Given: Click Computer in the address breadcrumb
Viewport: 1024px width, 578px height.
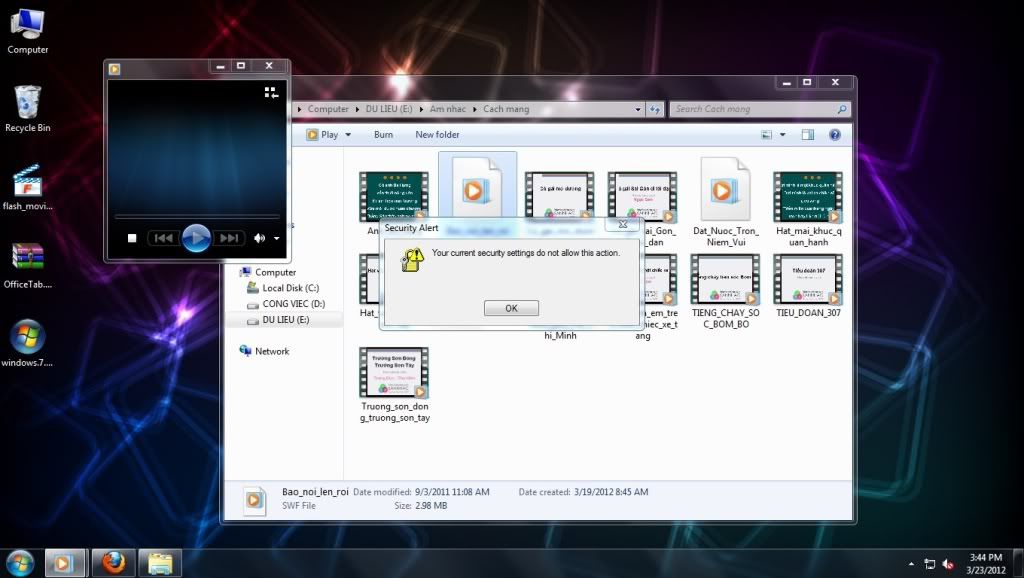Looking at the screenshot, I should coord(328,109).
